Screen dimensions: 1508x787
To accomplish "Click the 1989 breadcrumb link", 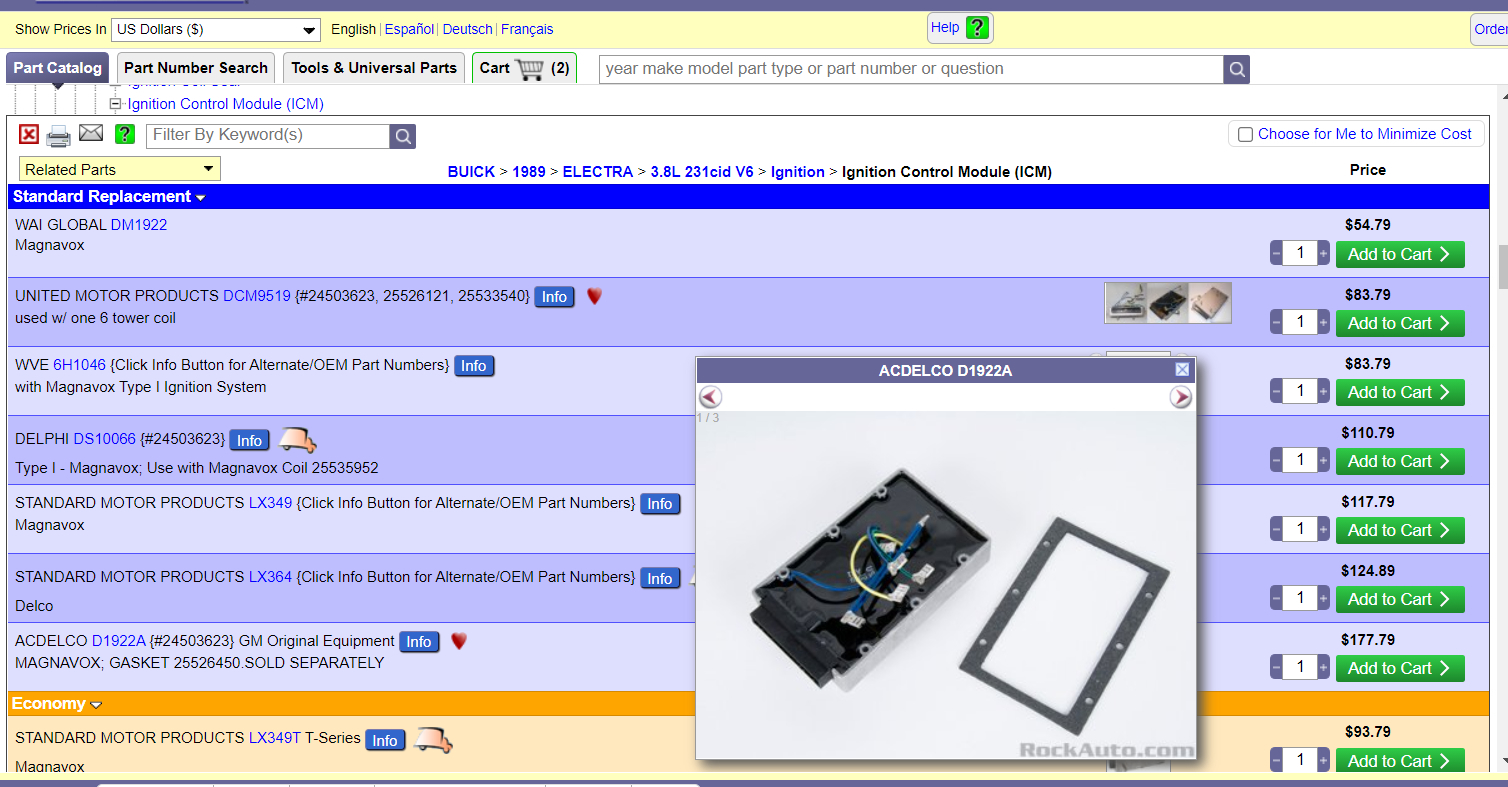I will [x=529, y=172].
